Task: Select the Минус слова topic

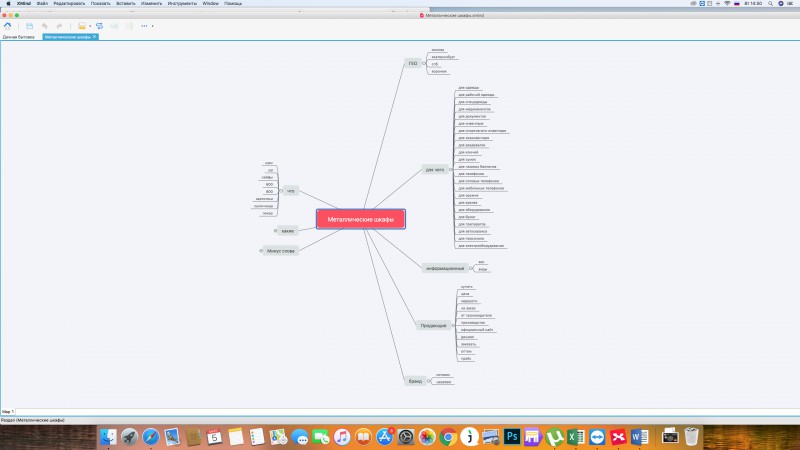Action: pyautogui.click(x=281, y=251)
